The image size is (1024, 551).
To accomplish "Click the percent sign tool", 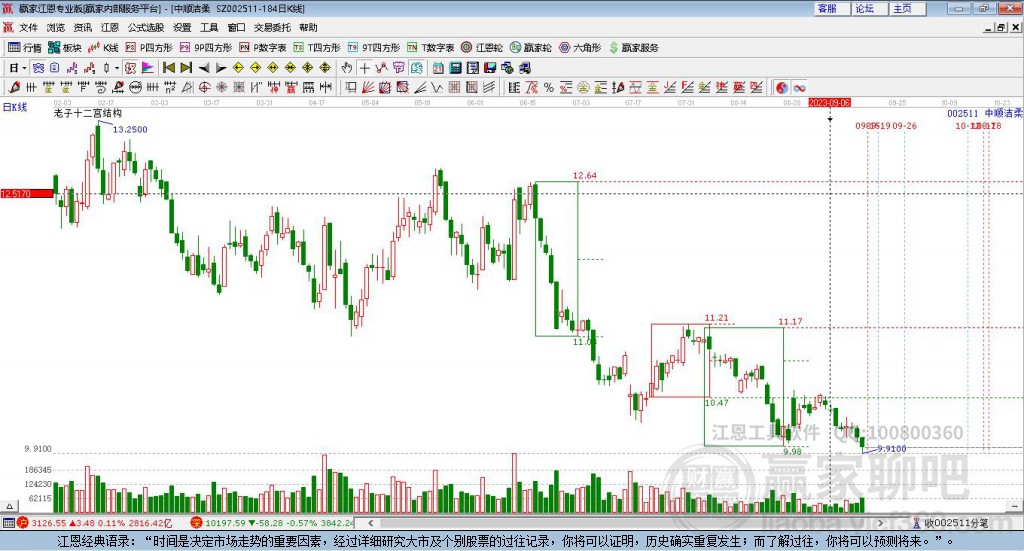I will [x=549, y=87].
